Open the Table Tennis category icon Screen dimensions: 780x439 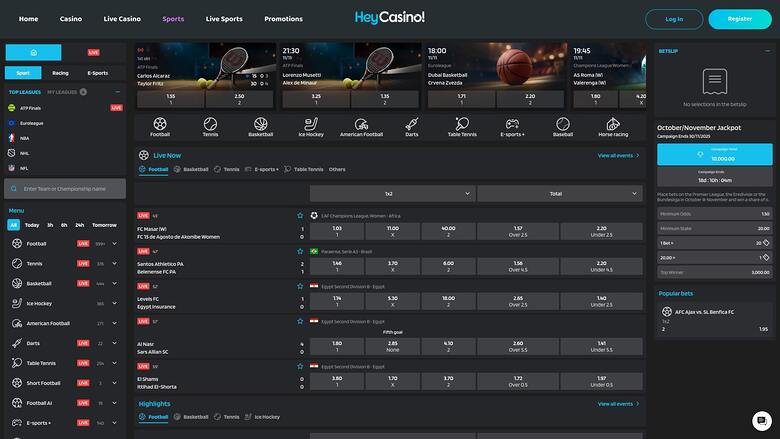[x=462, y=126]
